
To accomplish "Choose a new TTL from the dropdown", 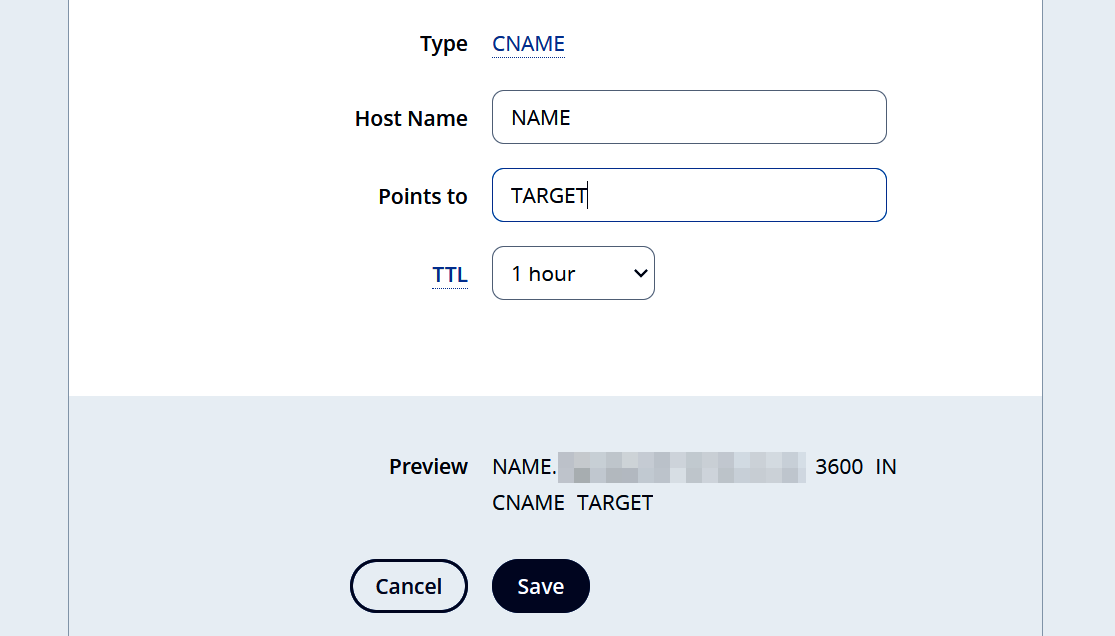I will pyautogui.click(x=573, y=272).
